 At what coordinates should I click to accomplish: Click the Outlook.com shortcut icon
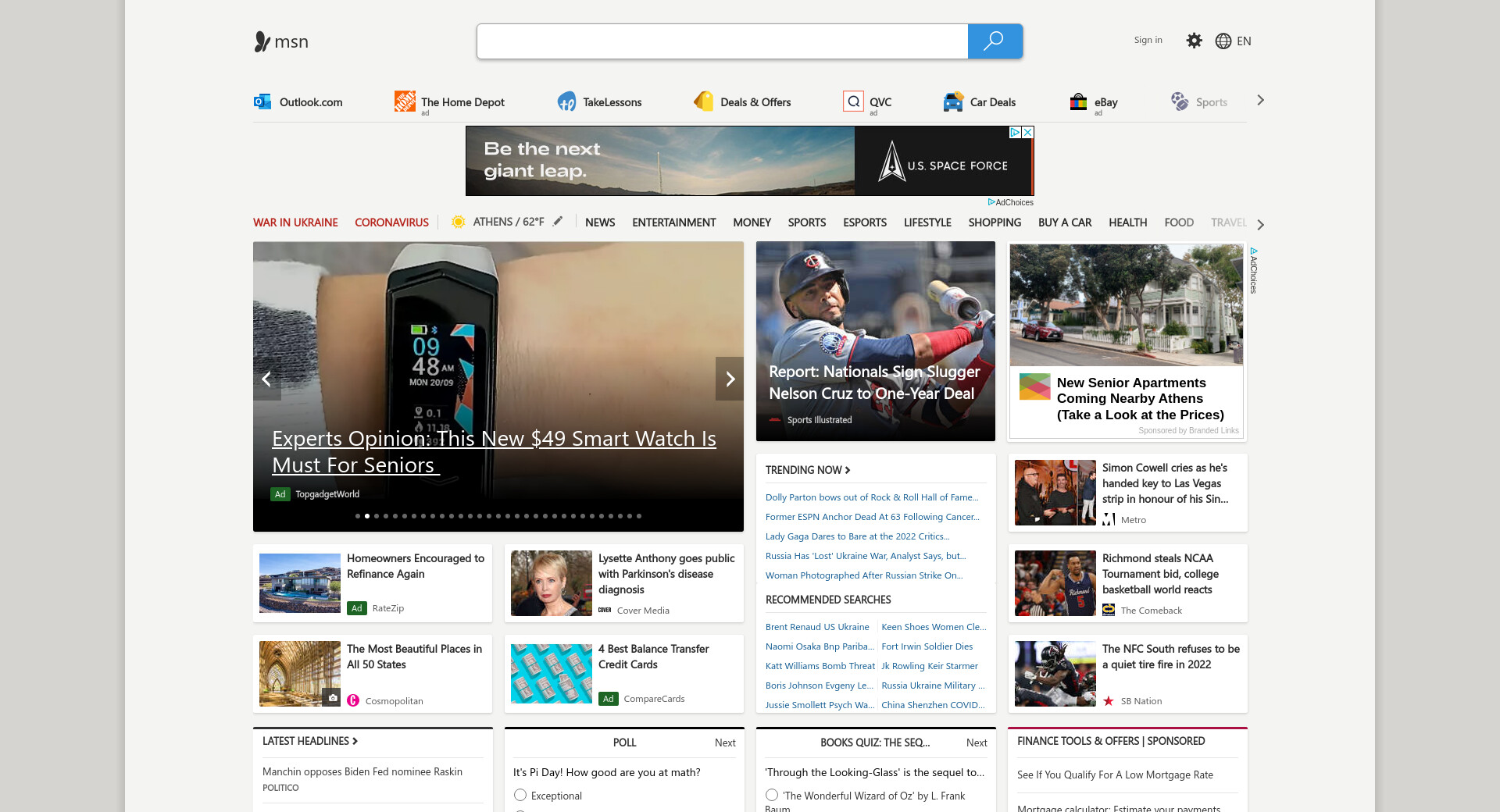click(x=262, y=101)
